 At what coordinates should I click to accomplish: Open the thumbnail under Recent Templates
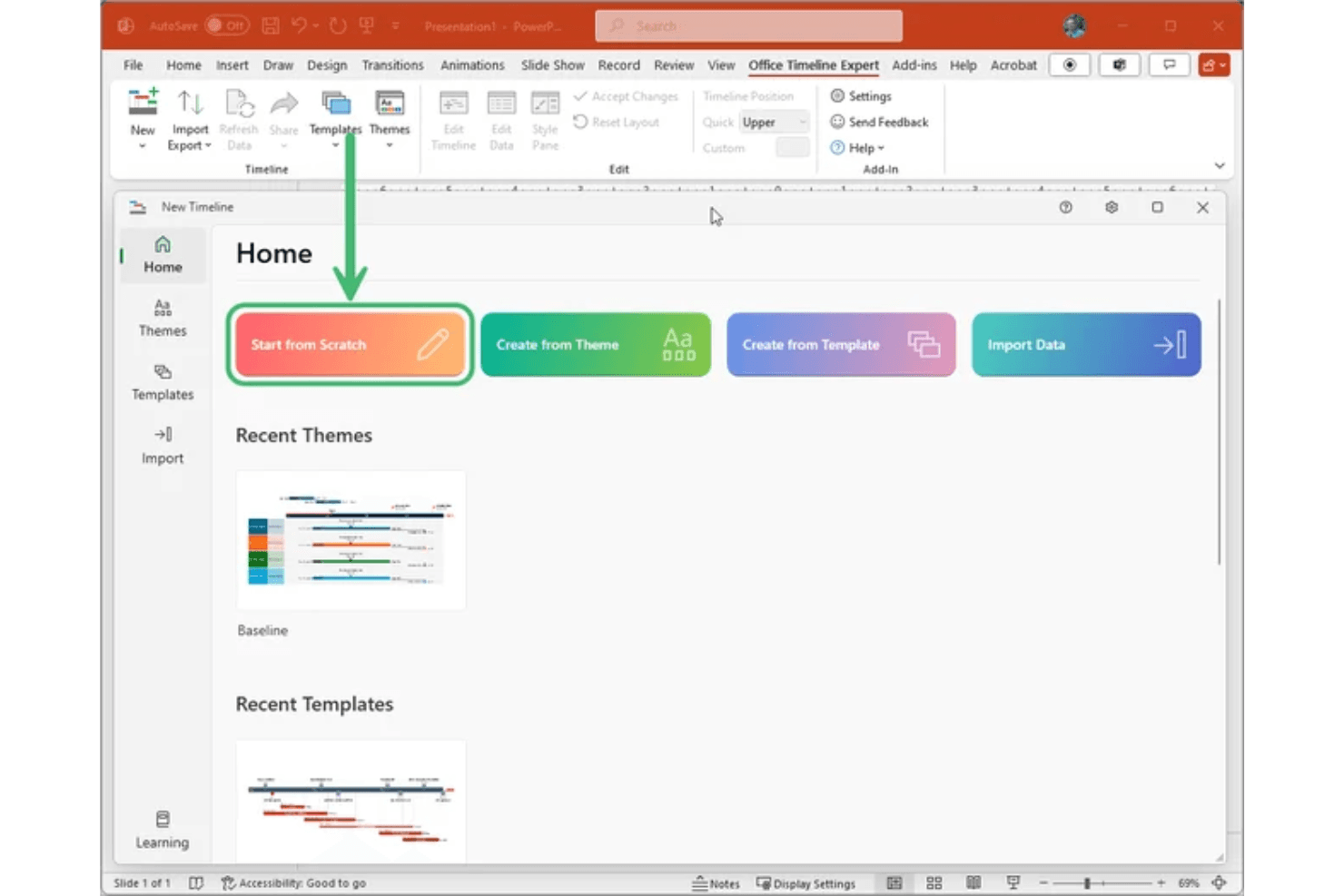coord(351,801)
